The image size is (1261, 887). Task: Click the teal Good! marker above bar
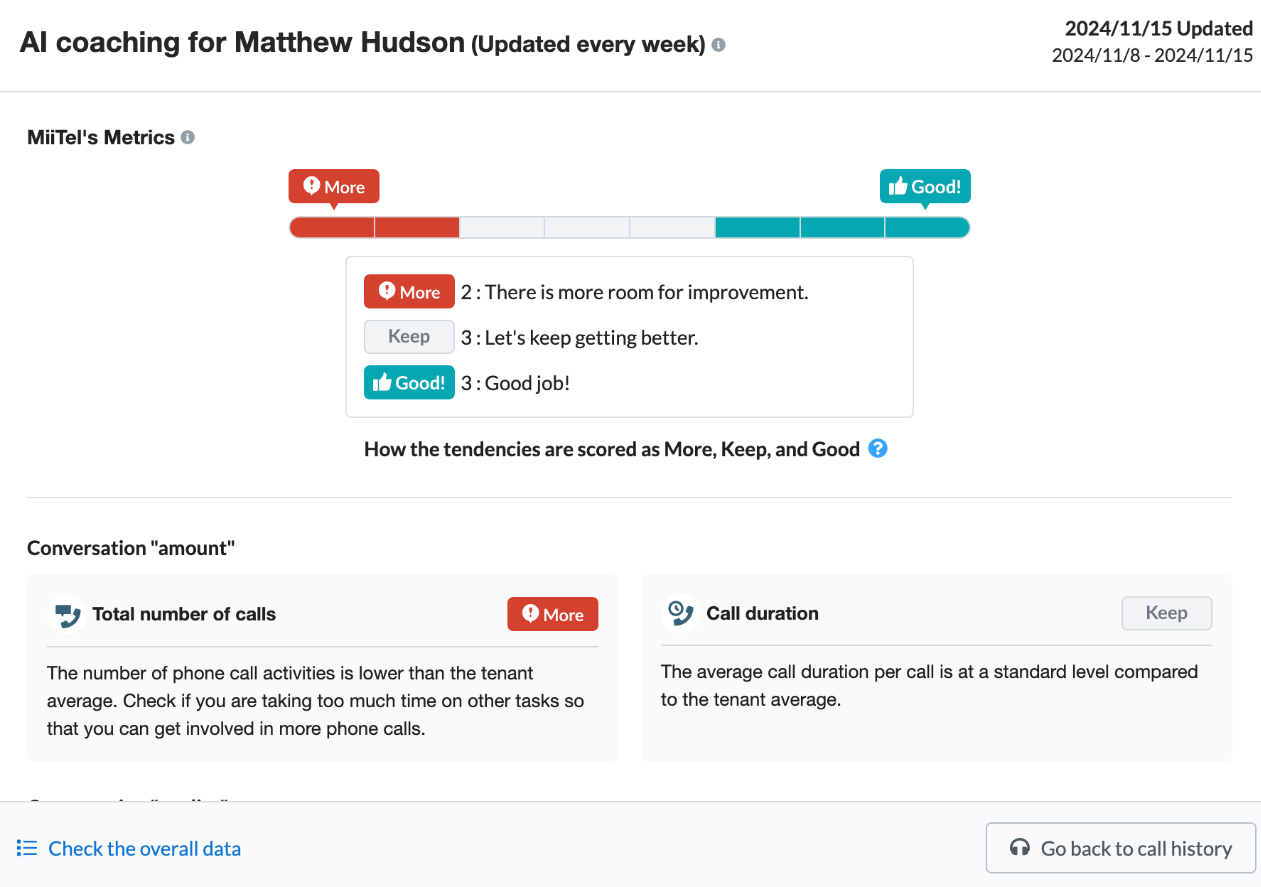[x=925, y=187]
